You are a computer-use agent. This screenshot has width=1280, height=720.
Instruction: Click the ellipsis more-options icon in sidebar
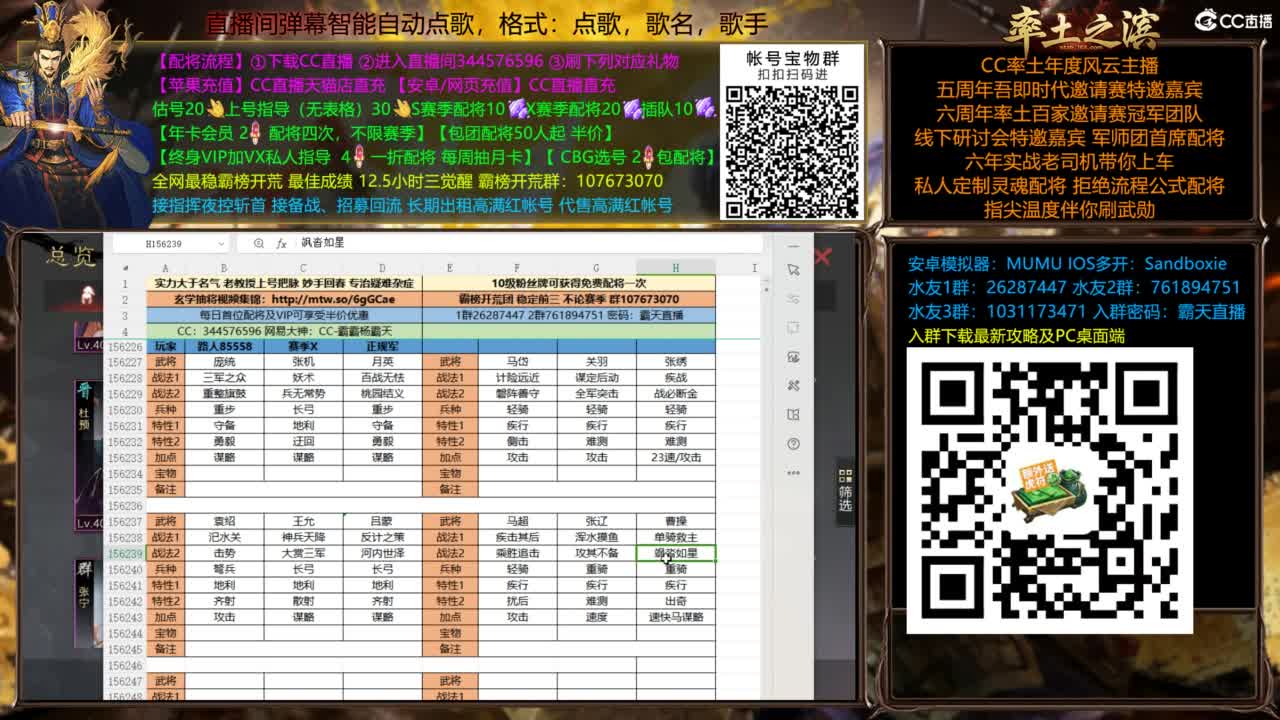[x=792, y=471]
